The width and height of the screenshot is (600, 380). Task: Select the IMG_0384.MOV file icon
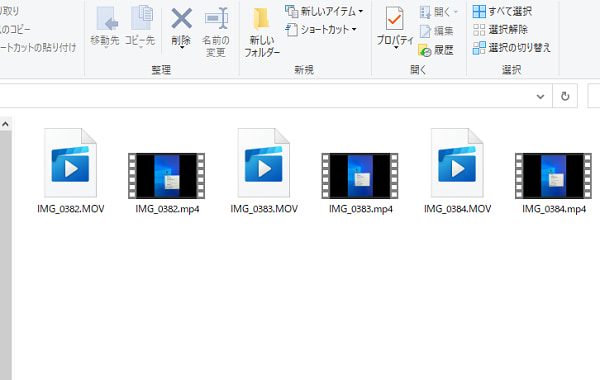[x=457, y=163]
